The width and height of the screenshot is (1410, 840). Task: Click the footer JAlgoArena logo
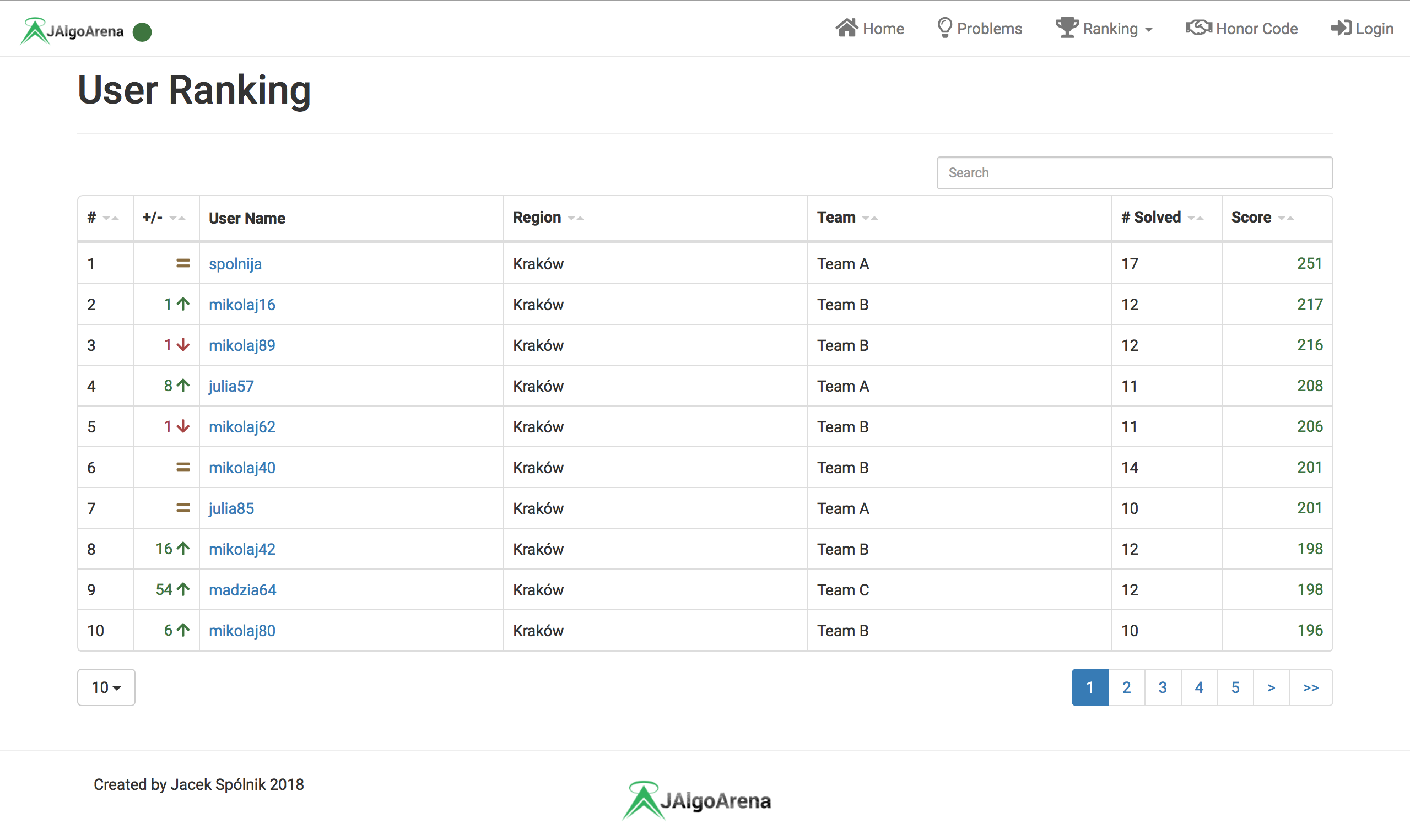coord(697,800)
